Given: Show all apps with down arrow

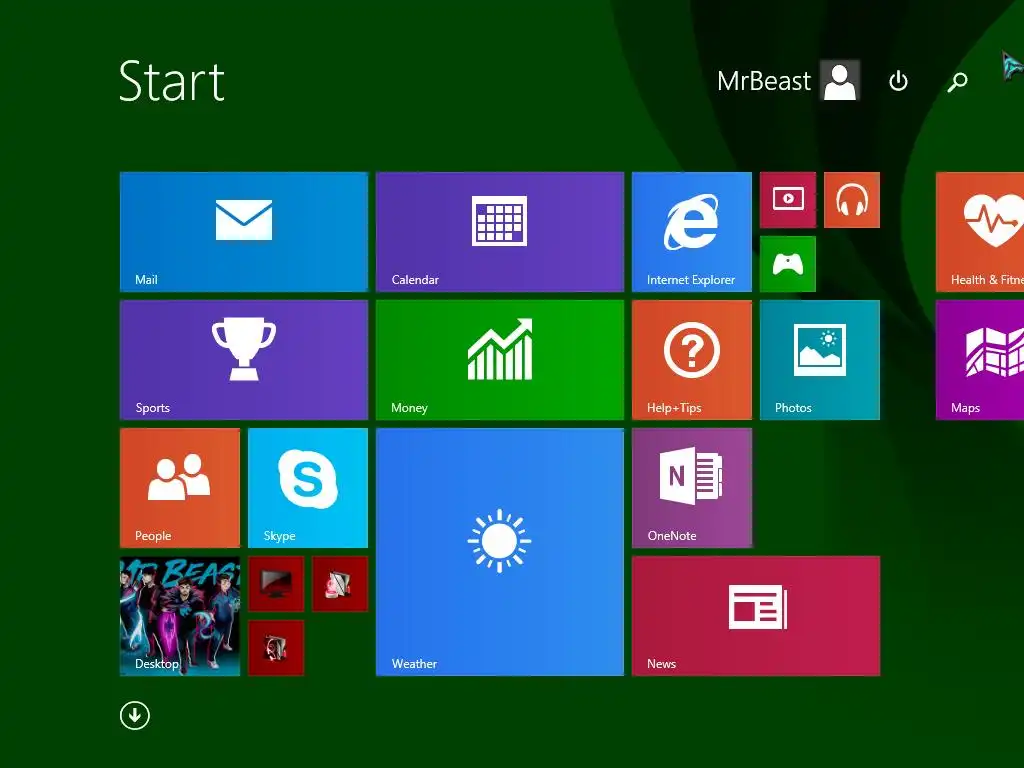Looking at the screenshot, I should pyautogui.click(x=135, y=716).
